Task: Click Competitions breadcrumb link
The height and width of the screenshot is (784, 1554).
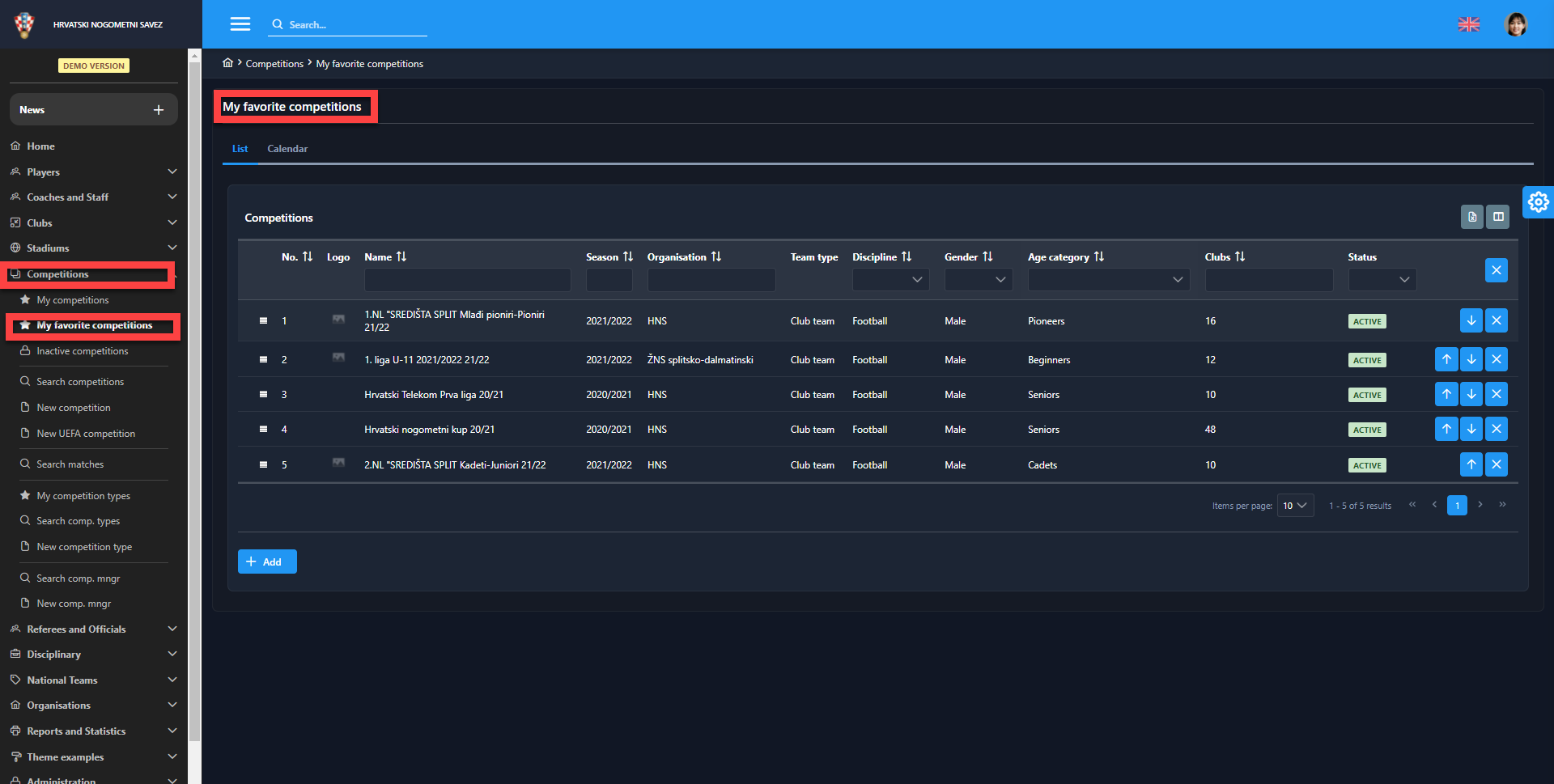Action: pos(274,64)
